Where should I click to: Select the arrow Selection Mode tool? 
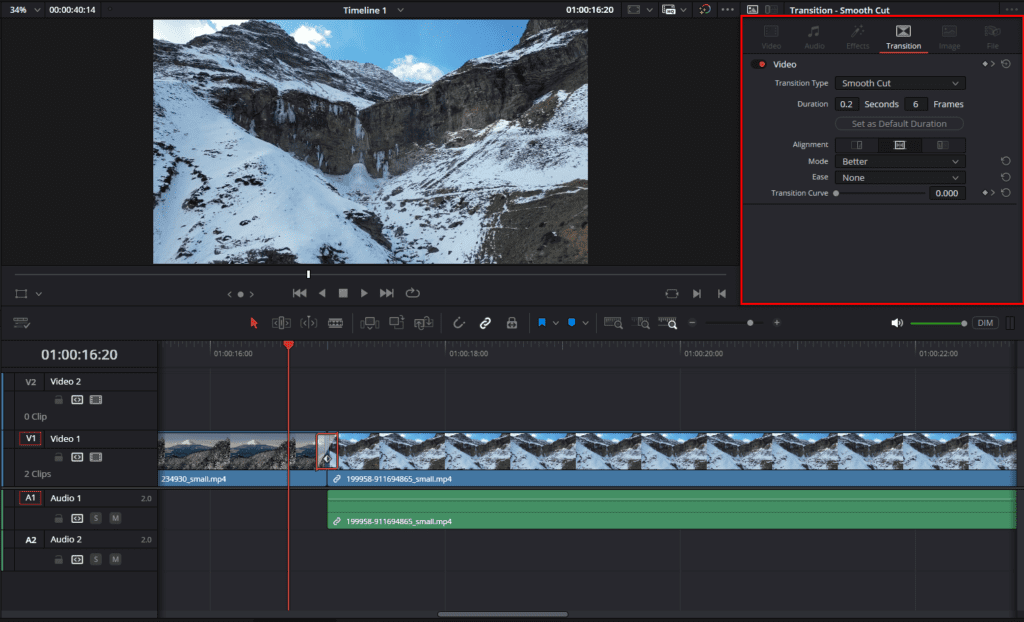253,323
